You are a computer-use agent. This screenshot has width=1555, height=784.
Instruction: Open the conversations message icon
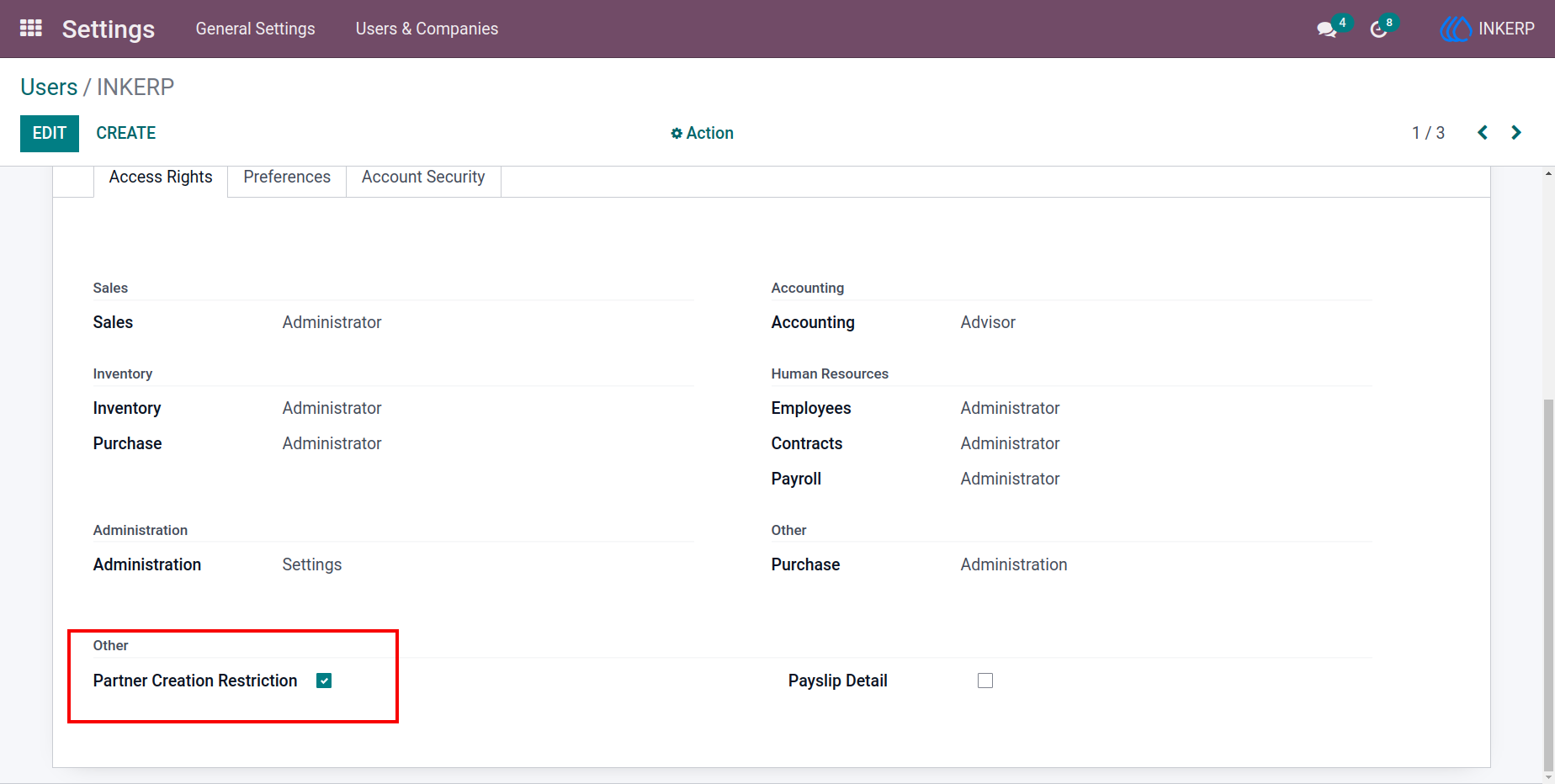(x=1326, y=29)
